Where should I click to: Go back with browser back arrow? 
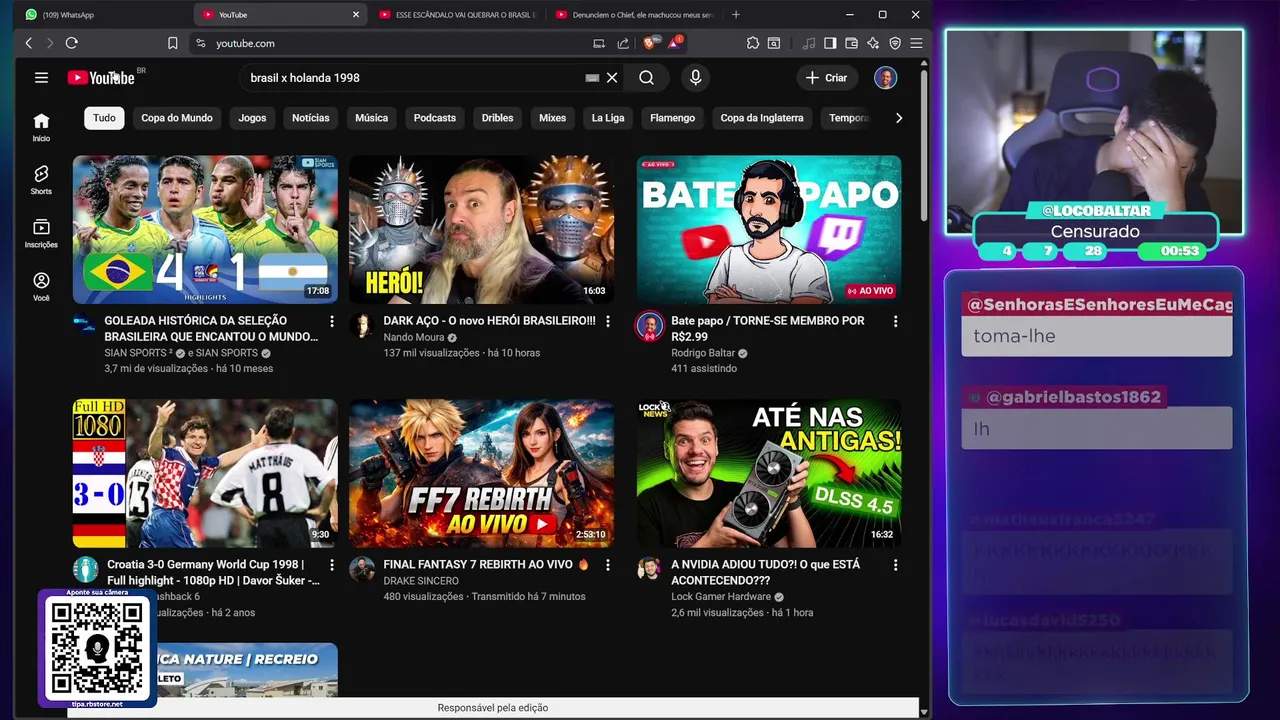click(28, 43)
